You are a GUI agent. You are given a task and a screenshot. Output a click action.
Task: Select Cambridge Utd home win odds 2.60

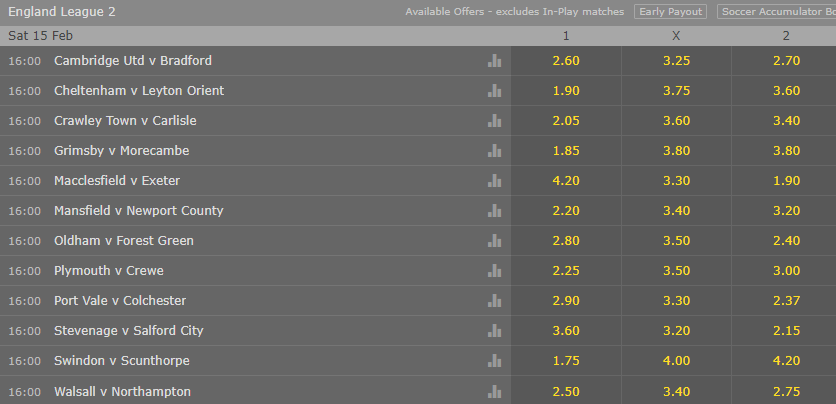[566, 61]
